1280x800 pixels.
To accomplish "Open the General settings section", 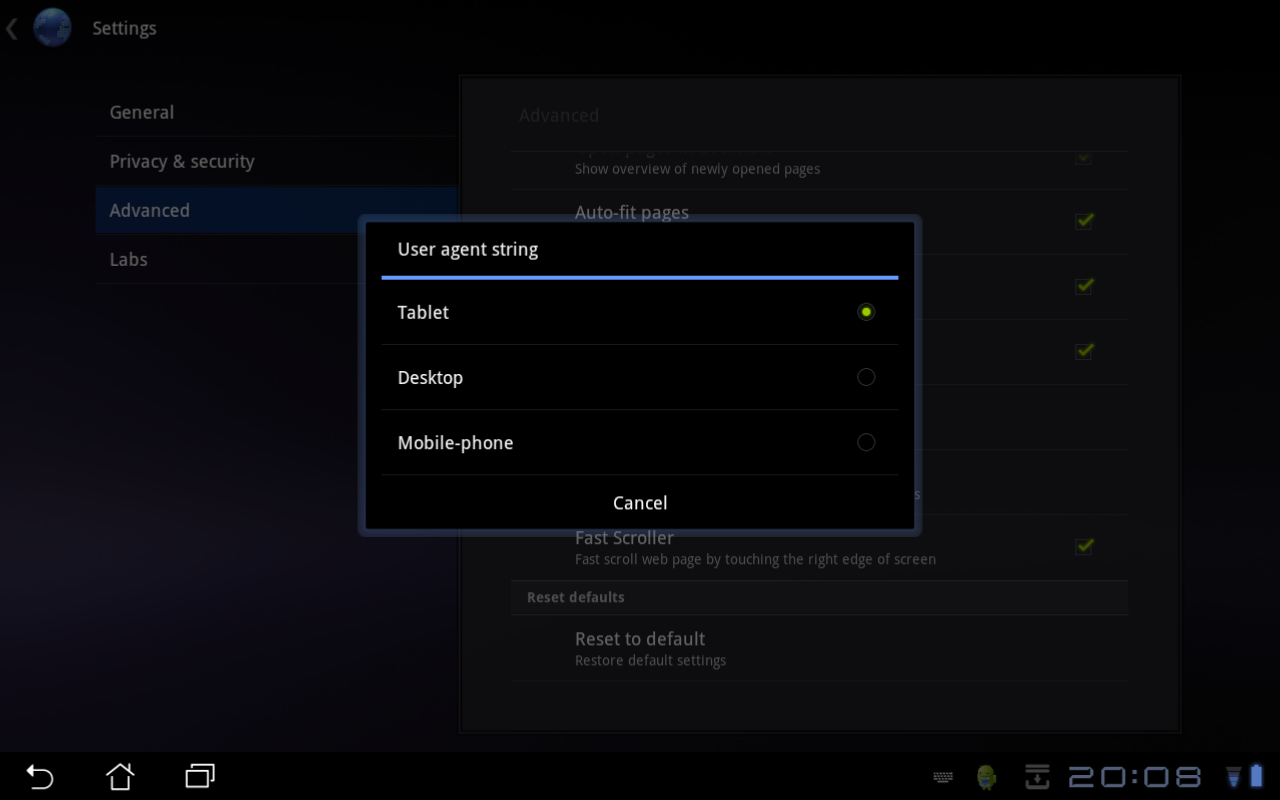I will (142, 112).
